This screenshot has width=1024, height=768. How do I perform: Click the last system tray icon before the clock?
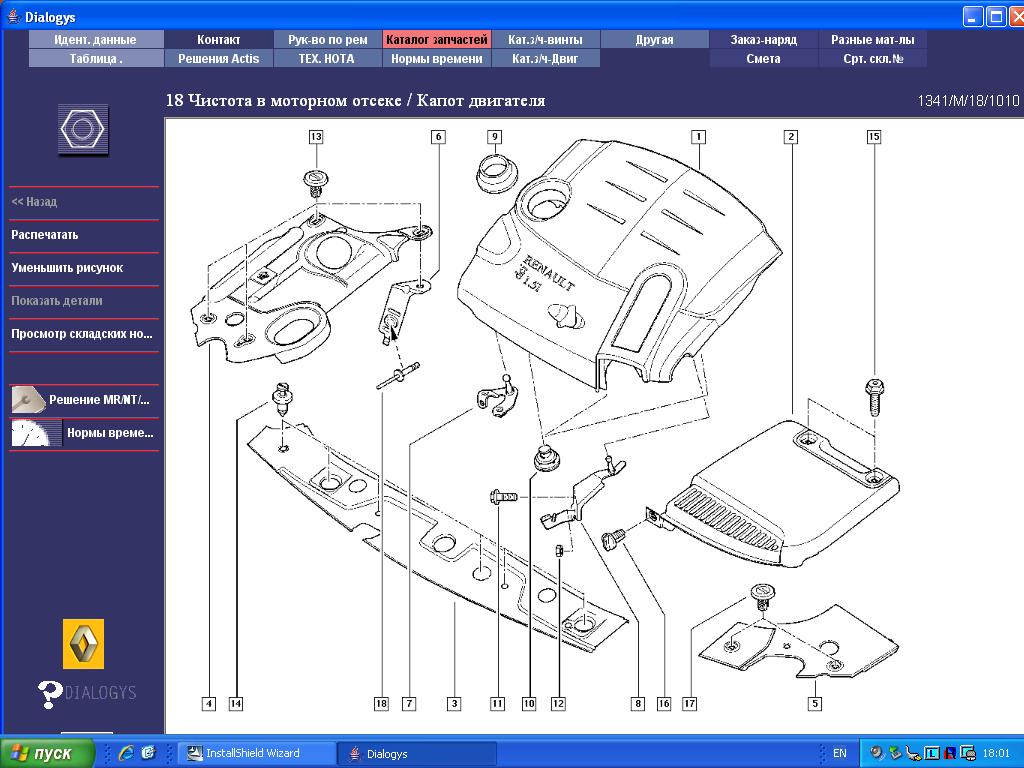[x=968, y=753]
